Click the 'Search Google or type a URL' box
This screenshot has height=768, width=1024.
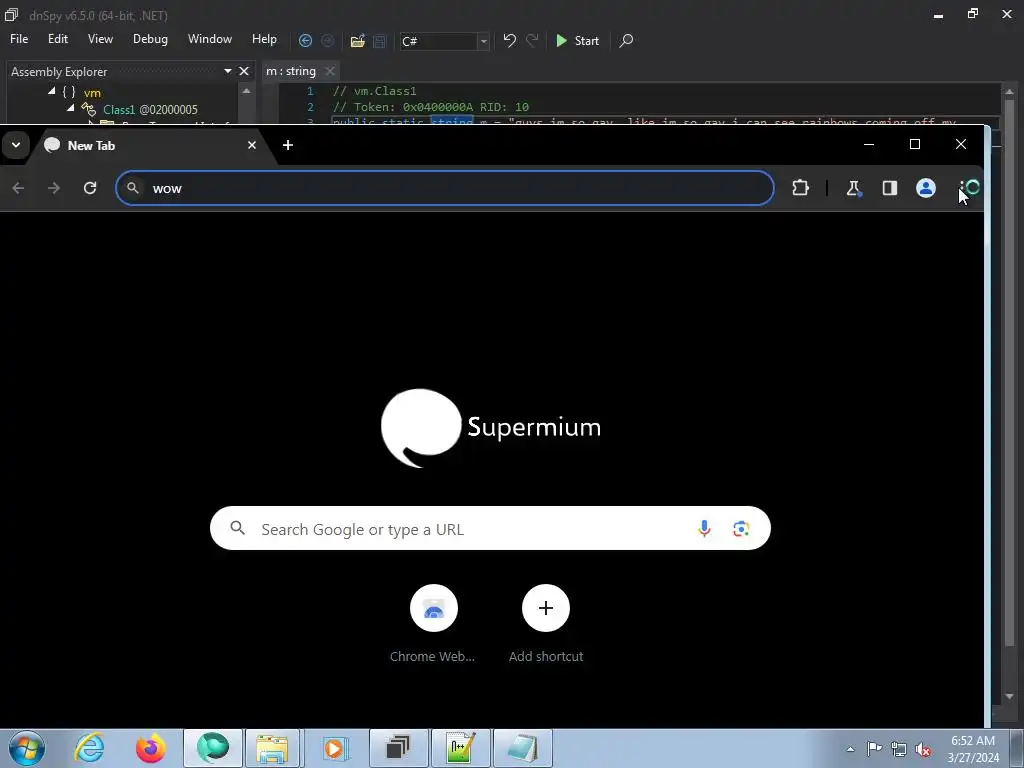pyautogui.click(x=490, y=528)
